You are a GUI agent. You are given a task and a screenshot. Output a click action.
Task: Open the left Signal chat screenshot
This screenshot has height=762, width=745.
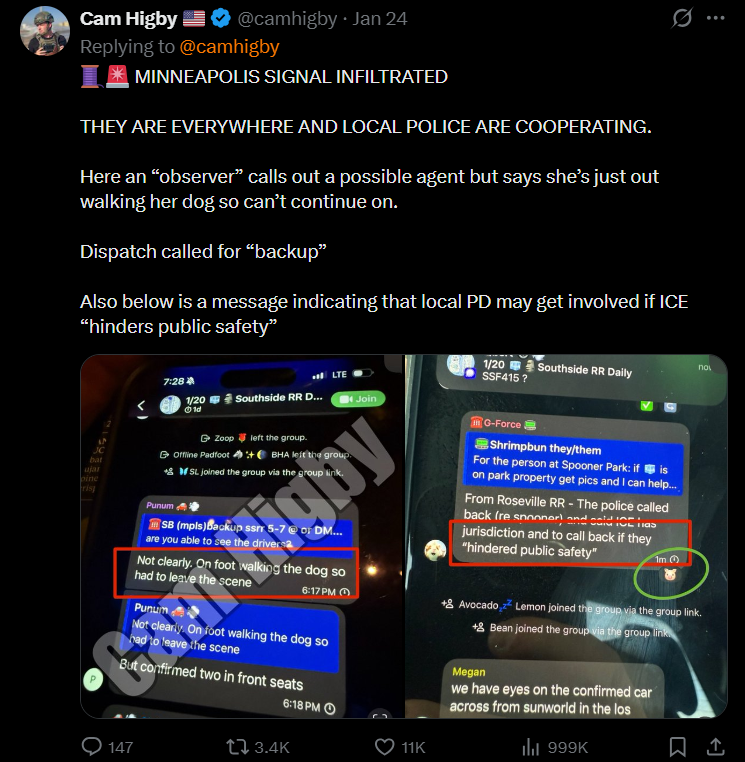pos(242,536)
